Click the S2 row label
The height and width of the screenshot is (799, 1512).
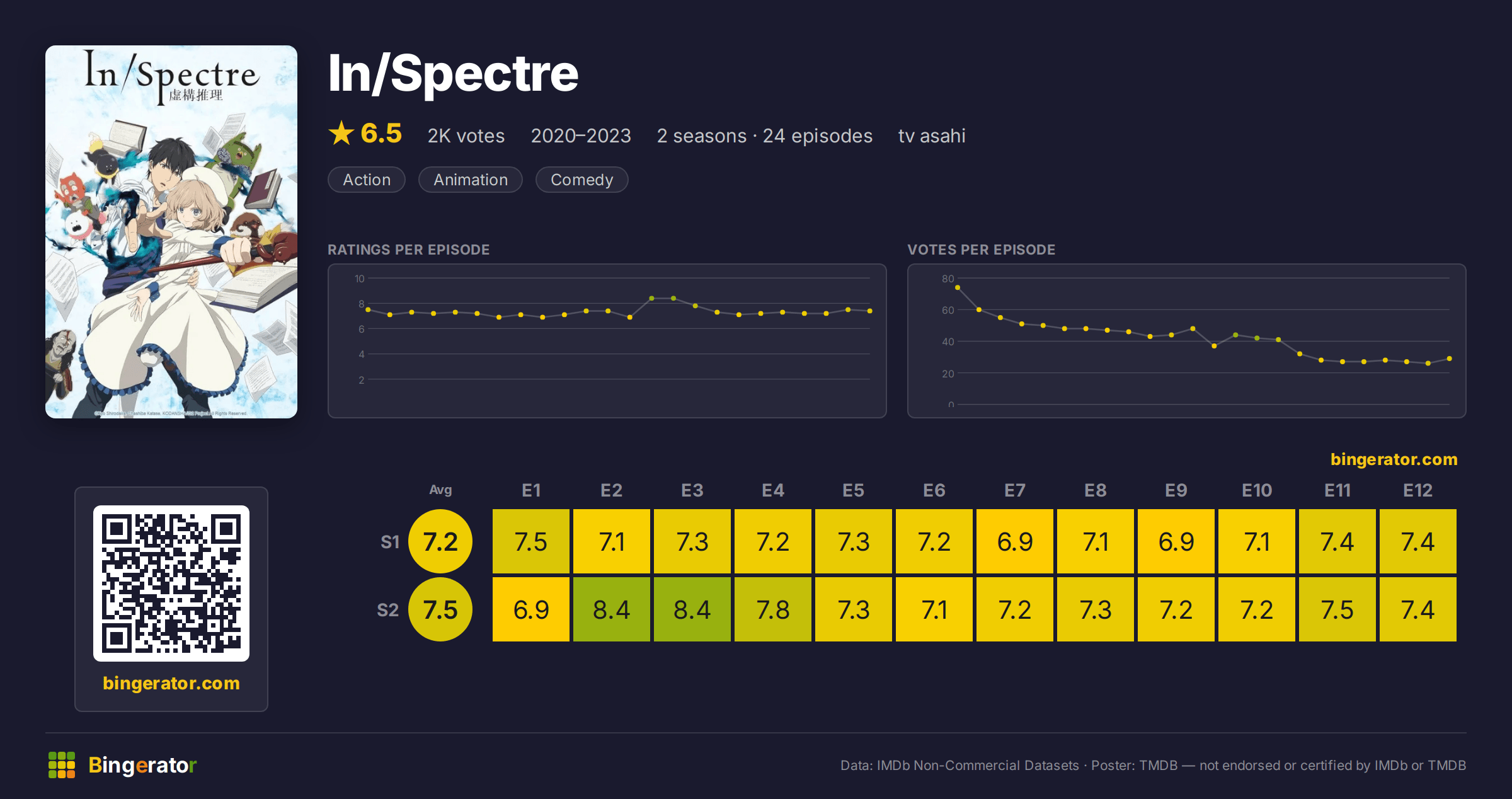[x=388, y=610]
